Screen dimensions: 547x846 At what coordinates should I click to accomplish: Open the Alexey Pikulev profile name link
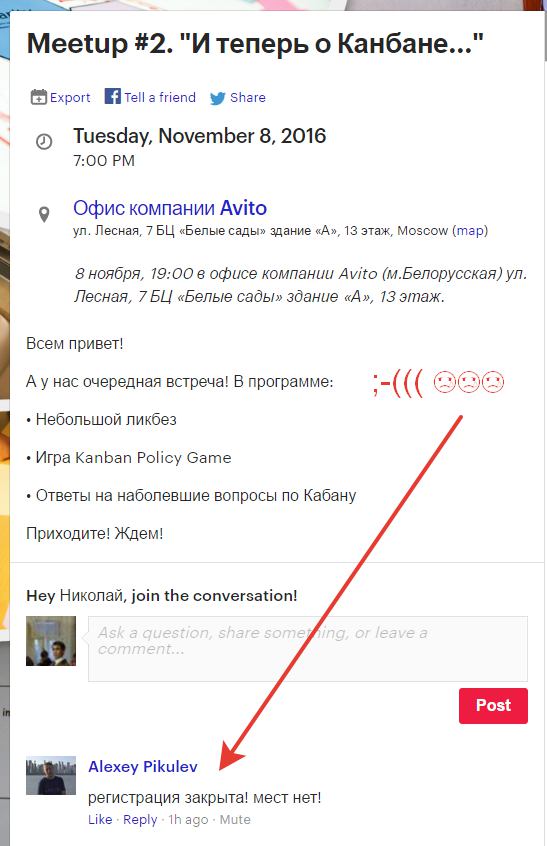coord(143,766)
